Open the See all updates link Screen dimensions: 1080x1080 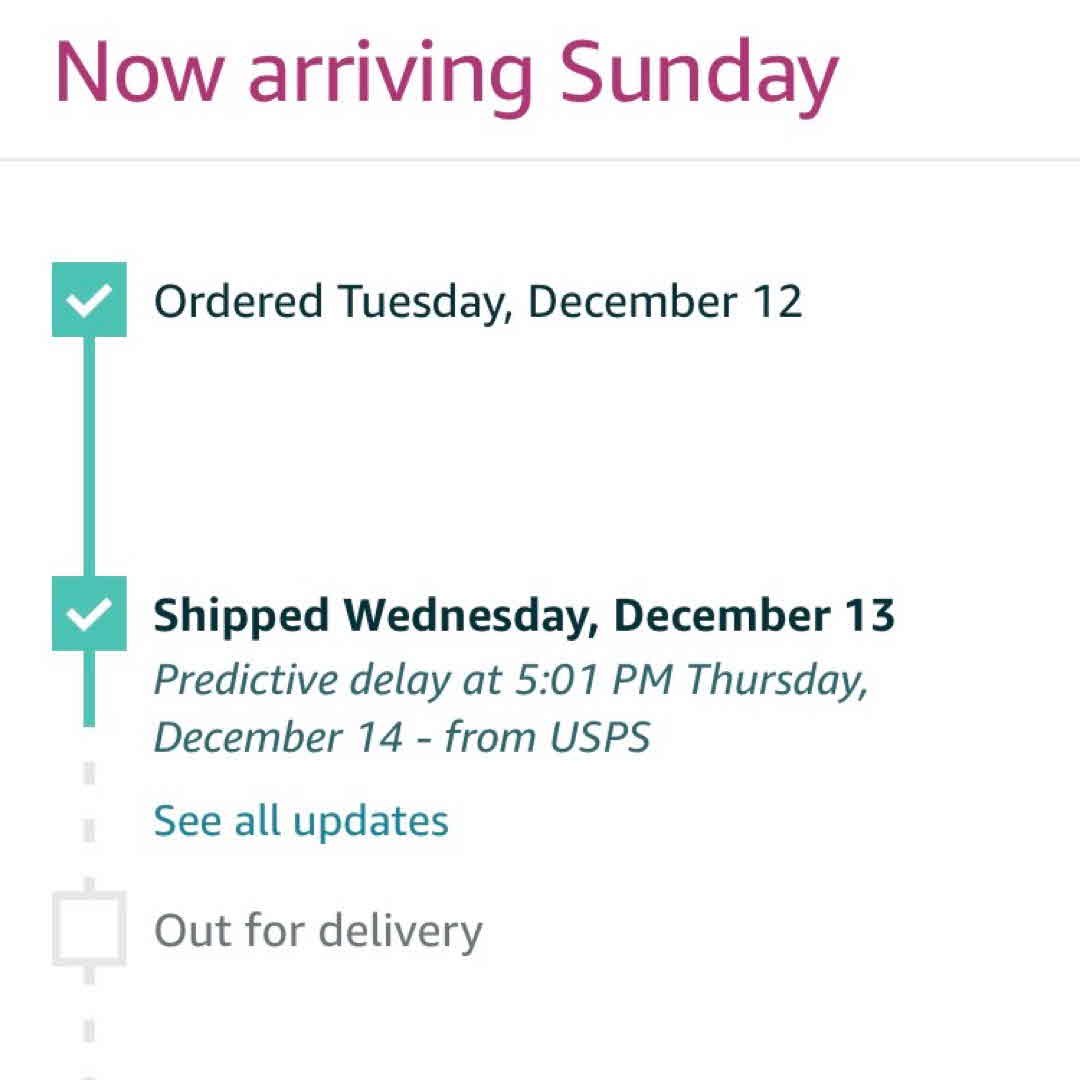(x=301, y=821)
